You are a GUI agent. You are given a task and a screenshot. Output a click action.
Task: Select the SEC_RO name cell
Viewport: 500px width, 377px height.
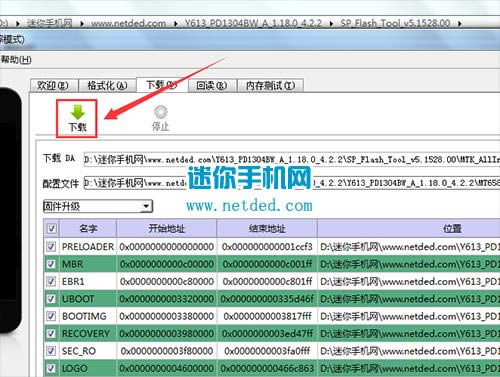click(88, 350)
